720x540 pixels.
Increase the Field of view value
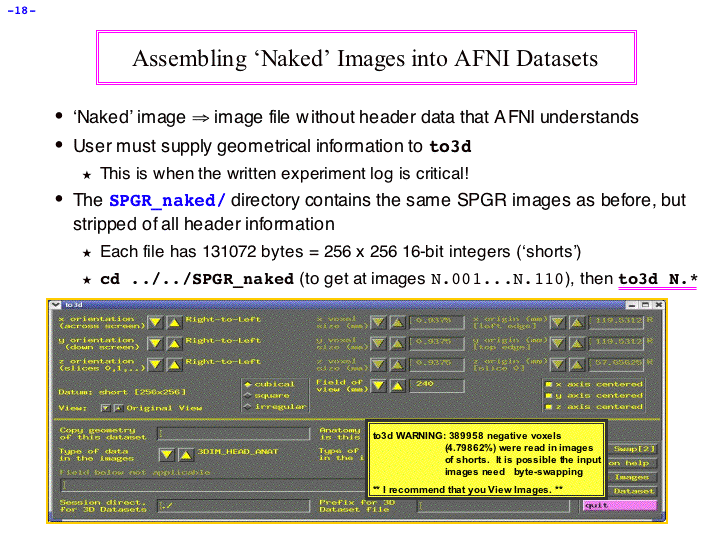[400, 386]
